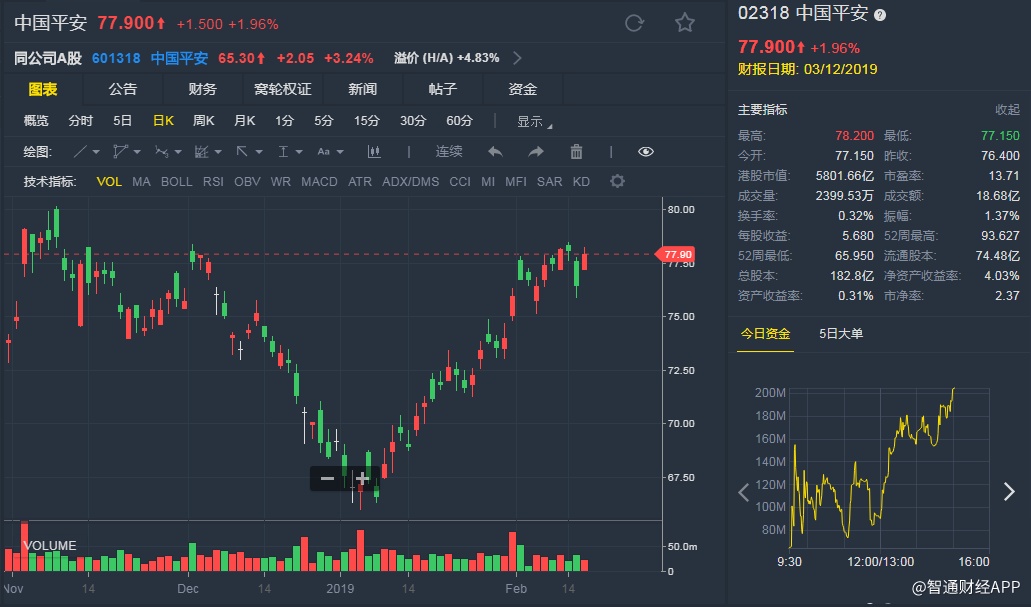Enable the MACD technical indicator
Viewport: 1031px width, 607px height.
[319, 182]
